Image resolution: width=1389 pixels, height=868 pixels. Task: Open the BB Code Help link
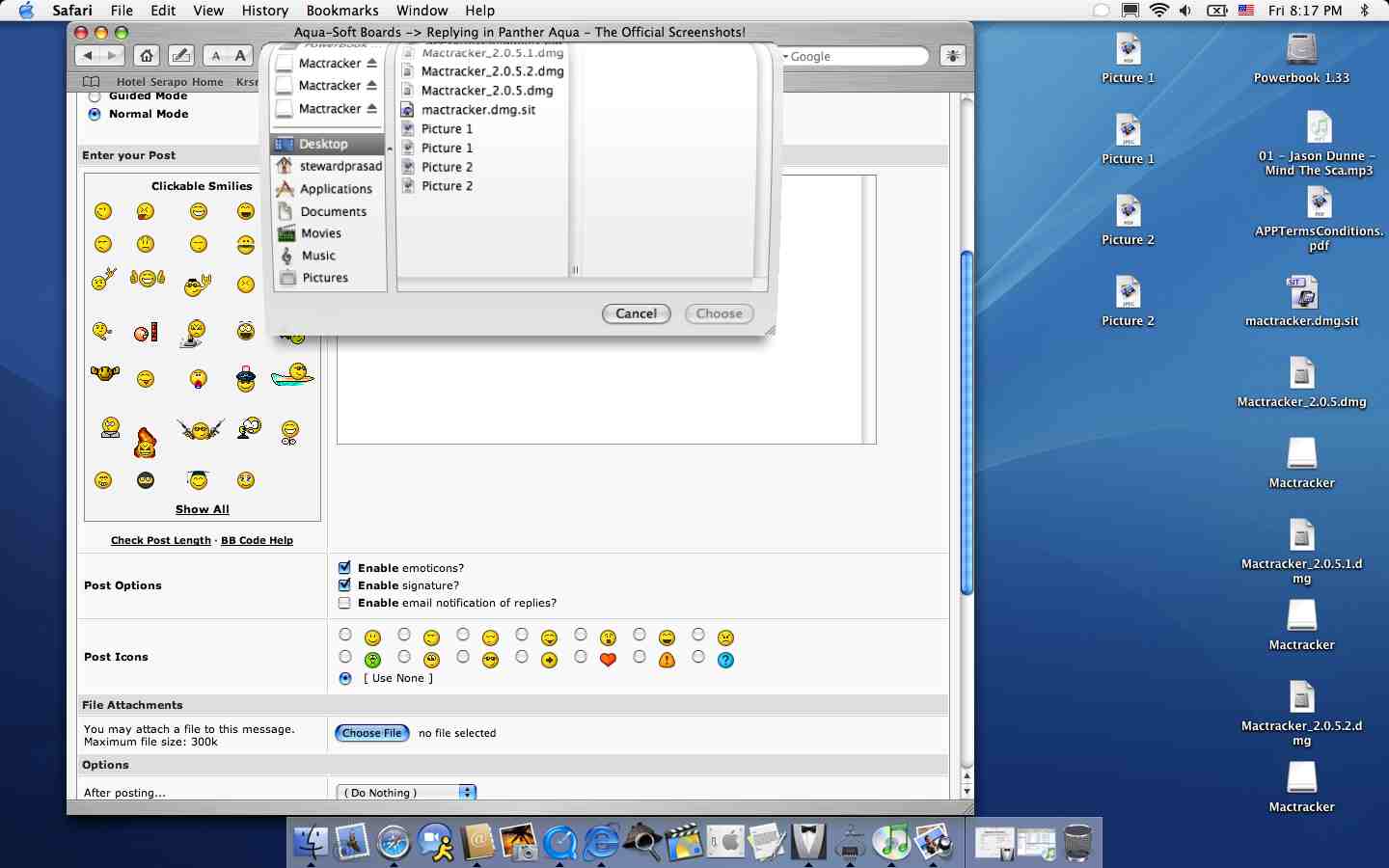(258, 540)
